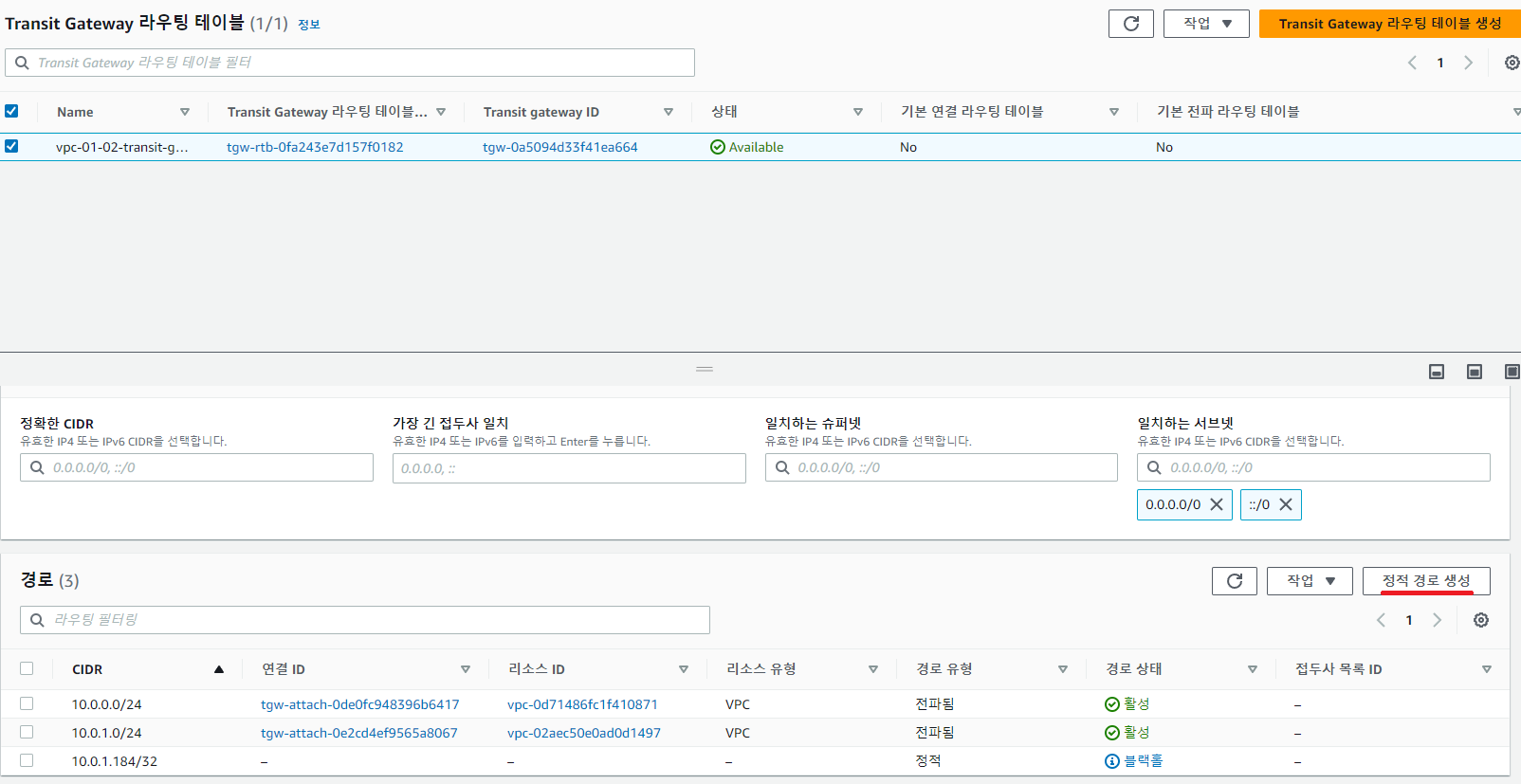
Task: Click the vpc-01-02-transit-g... name cell
Action: point(122,147)
